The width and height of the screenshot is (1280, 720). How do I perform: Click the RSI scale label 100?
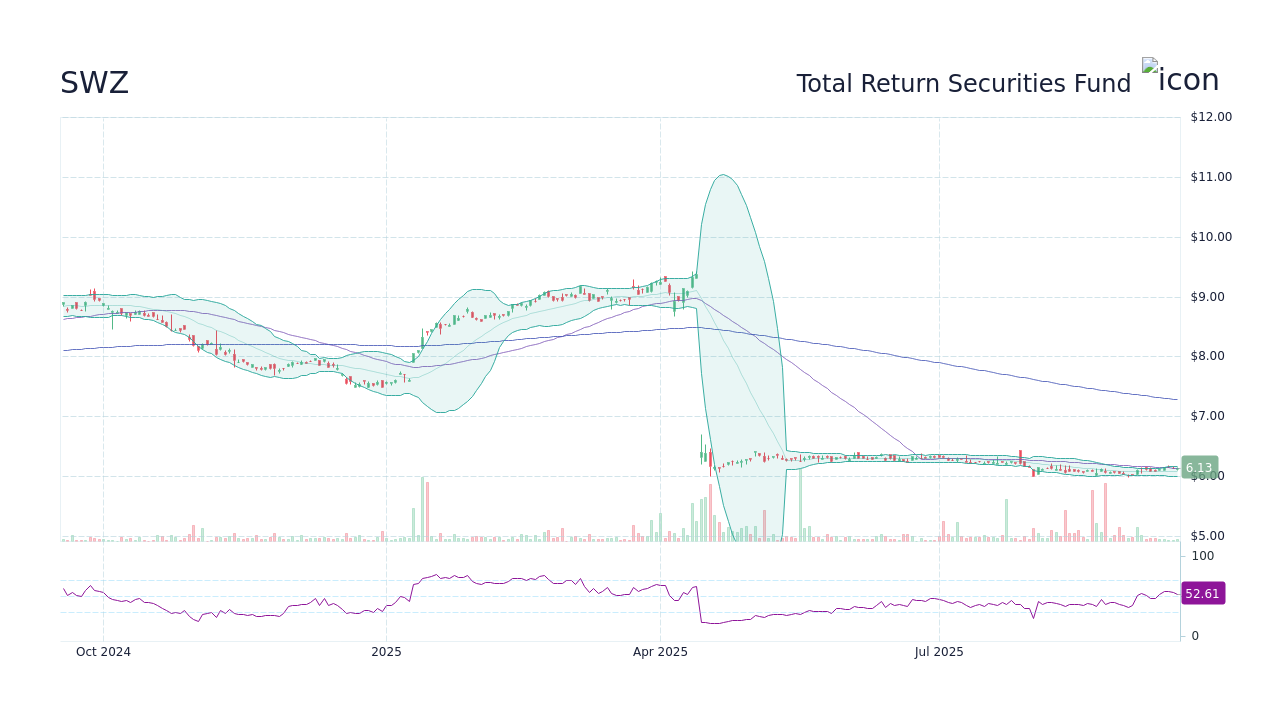[x=1202, y=556]
